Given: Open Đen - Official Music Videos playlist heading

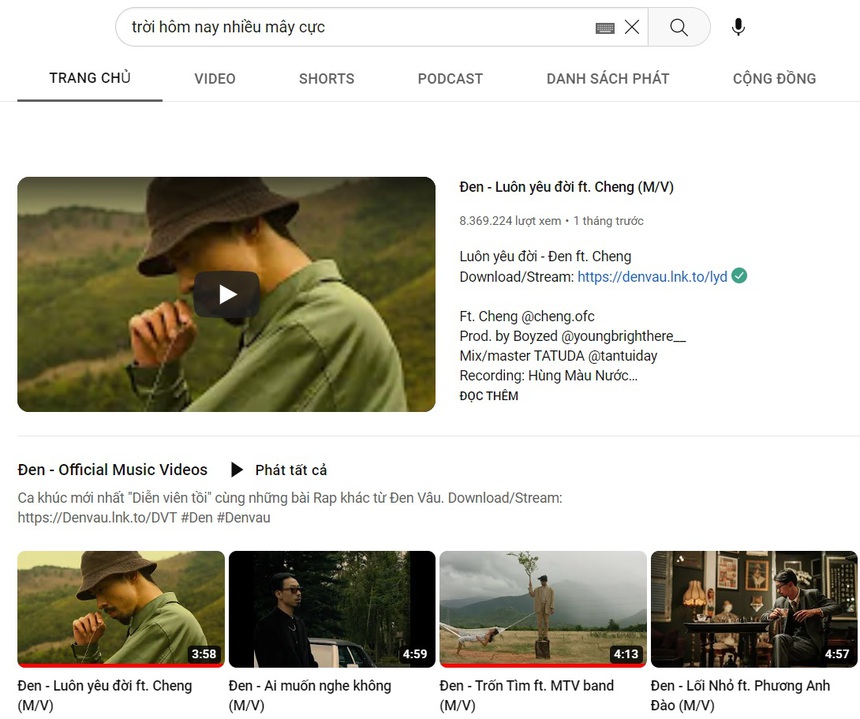Looking at the screenshot, I should tap(113, 470).
